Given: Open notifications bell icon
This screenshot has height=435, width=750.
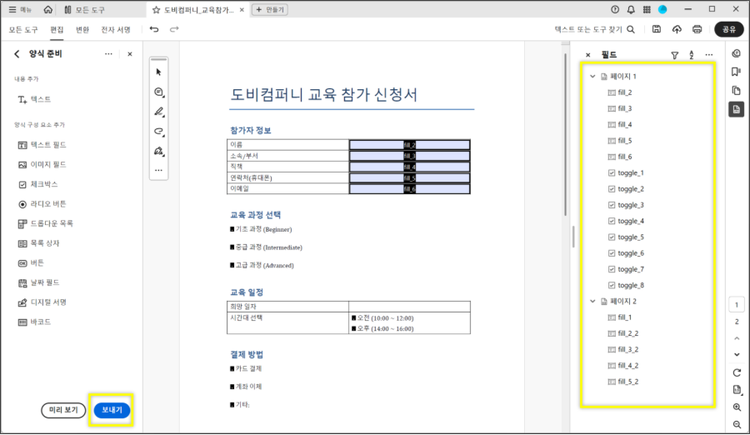Looking at the screenshot, I should coord(631,10).
